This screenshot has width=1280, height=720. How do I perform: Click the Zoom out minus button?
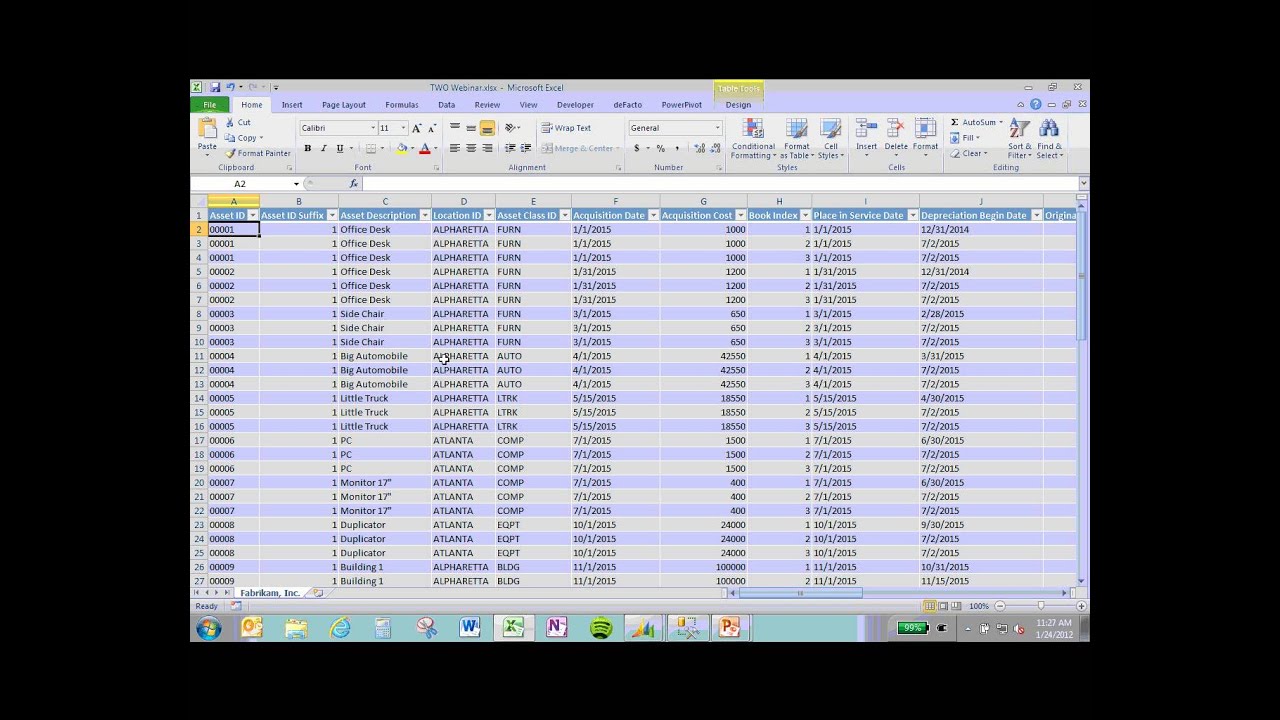point(999,606)
